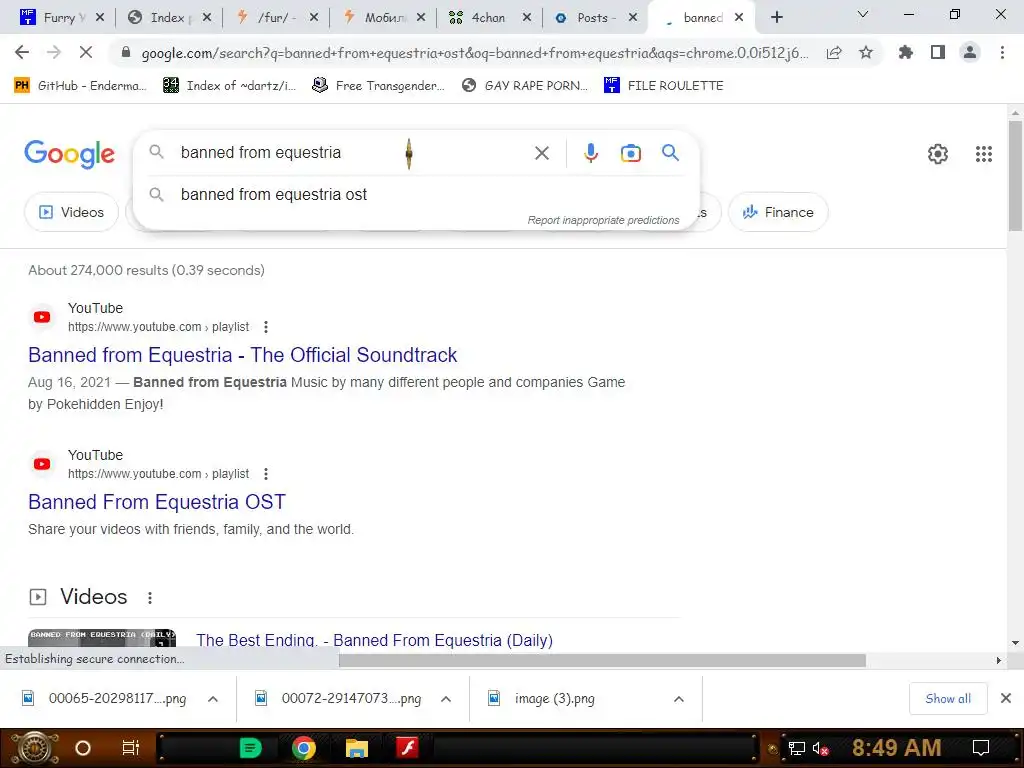1024x768 pixels.
Task: Open the tab search chevron
Action: [863, 14]
